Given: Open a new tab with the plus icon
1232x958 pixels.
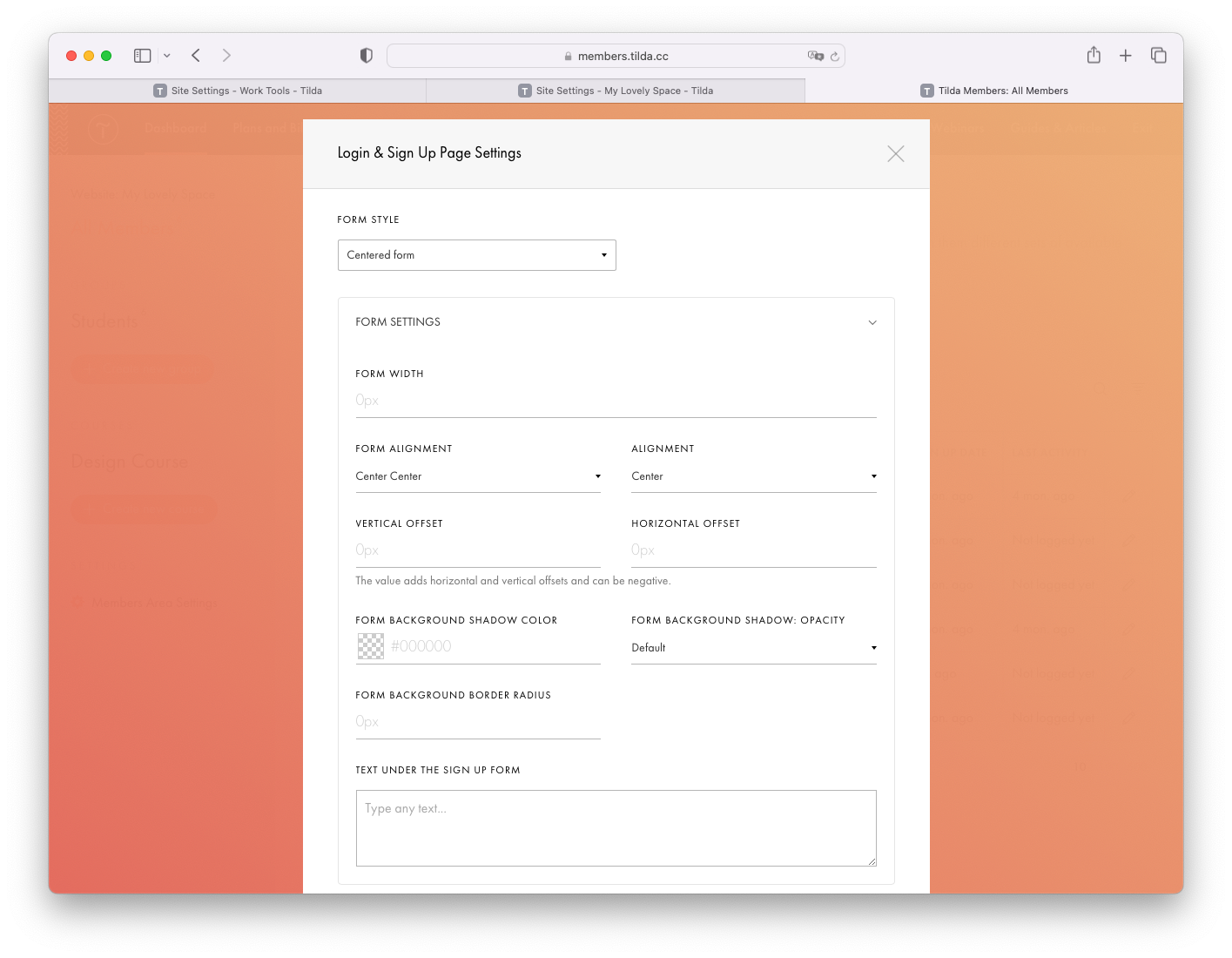Looking at the screenshot, I should (x=1125, y=55).
